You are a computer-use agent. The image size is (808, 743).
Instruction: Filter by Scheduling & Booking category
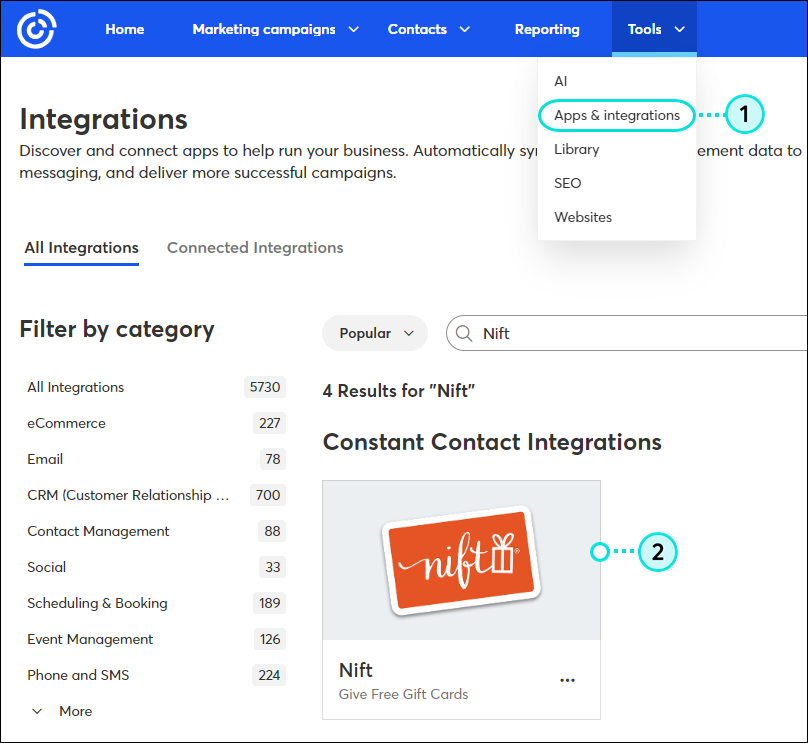point(156,603)
